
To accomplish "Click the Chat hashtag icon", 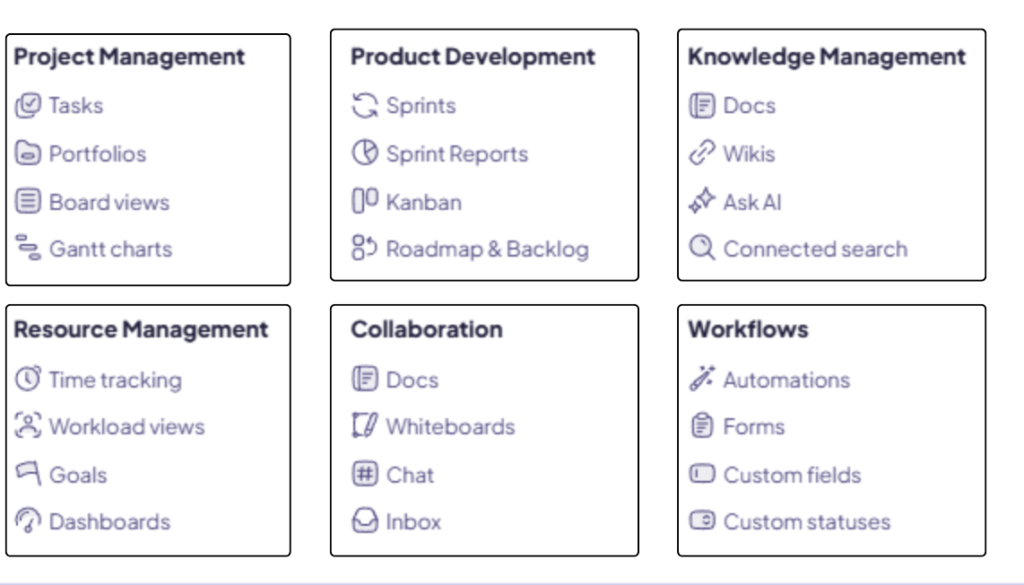I will [364, 474].
